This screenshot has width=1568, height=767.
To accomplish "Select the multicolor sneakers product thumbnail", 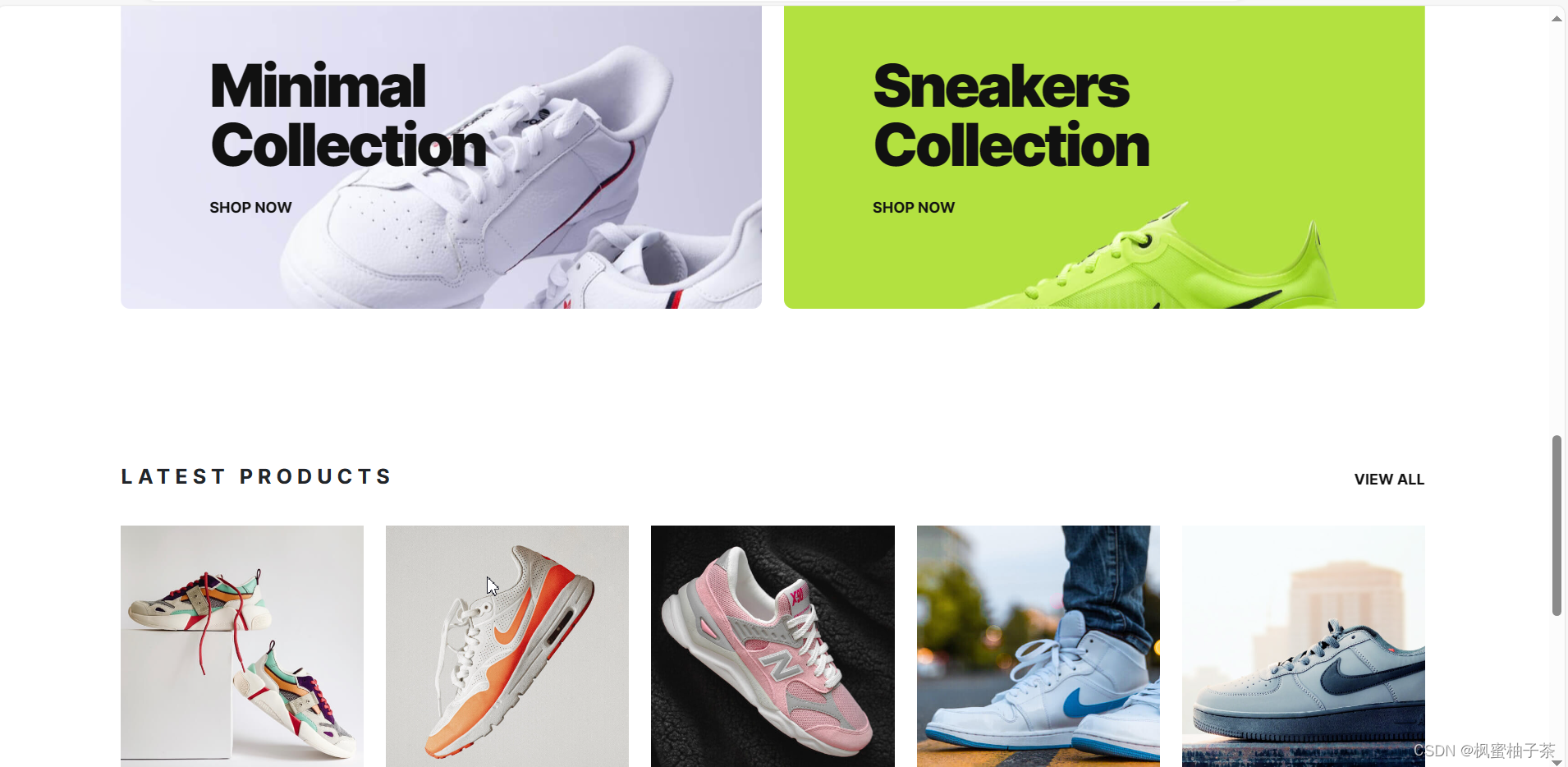I will pyautogui.click(x=242, y=646).
